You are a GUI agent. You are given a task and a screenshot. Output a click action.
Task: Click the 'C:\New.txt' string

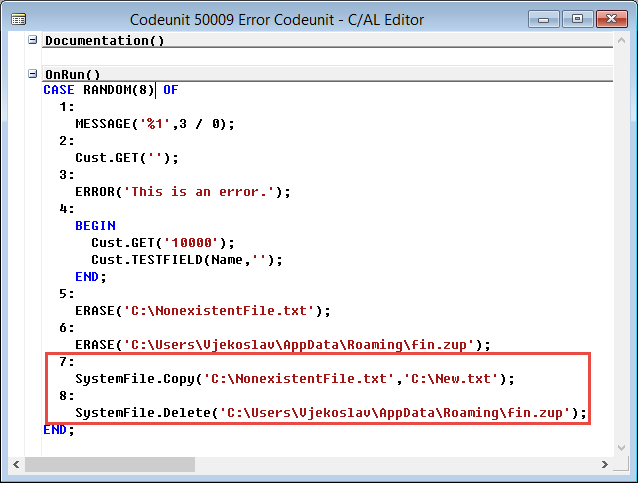[451, 379]
